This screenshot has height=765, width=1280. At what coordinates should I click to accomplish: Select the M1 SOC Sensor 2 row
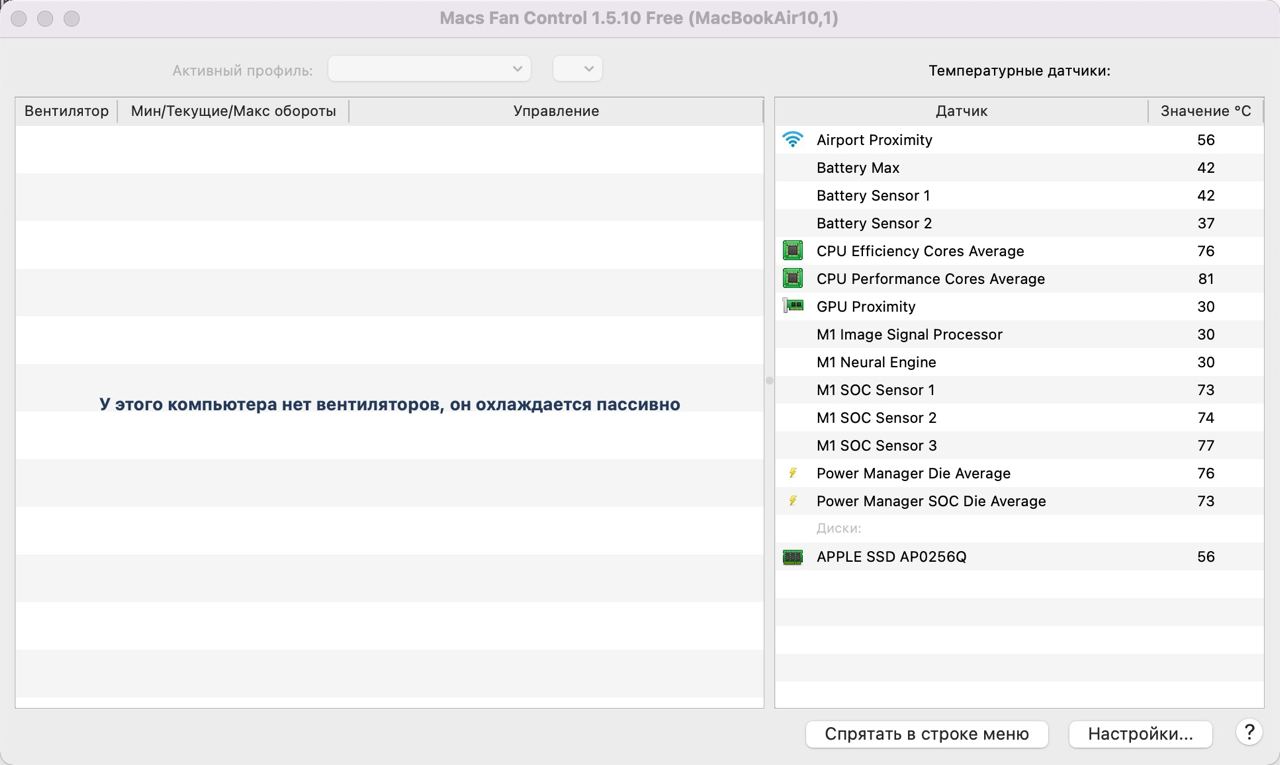coord(1019,418)
